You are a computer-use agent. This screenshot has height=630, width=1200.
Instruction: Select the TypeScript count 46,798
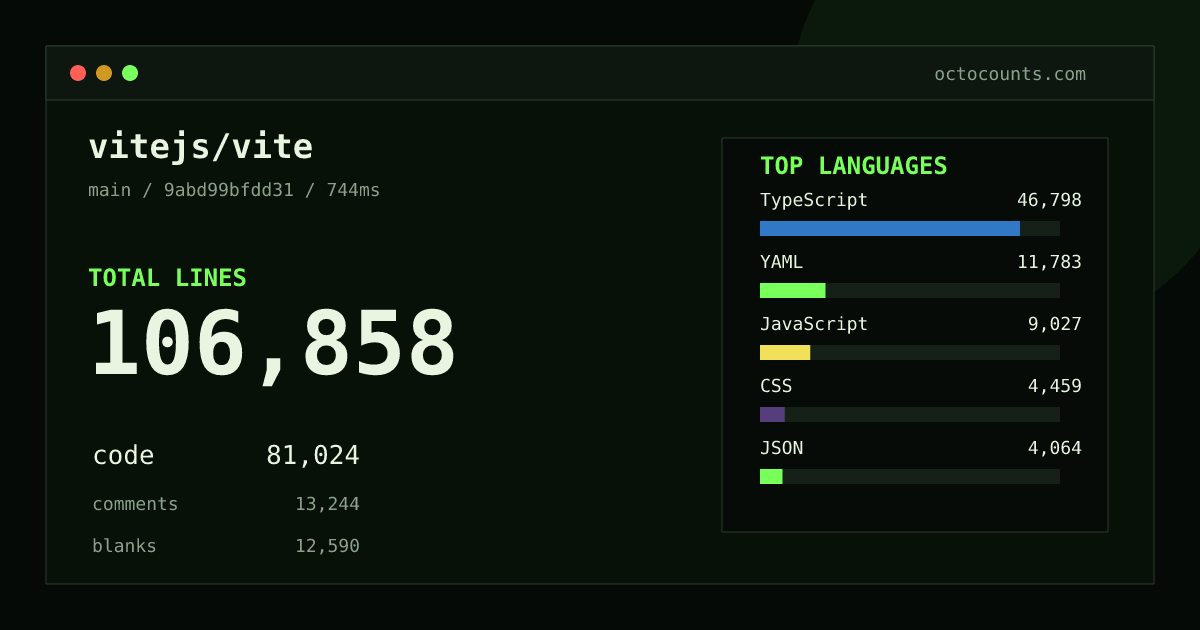(x=1049, y=200)
